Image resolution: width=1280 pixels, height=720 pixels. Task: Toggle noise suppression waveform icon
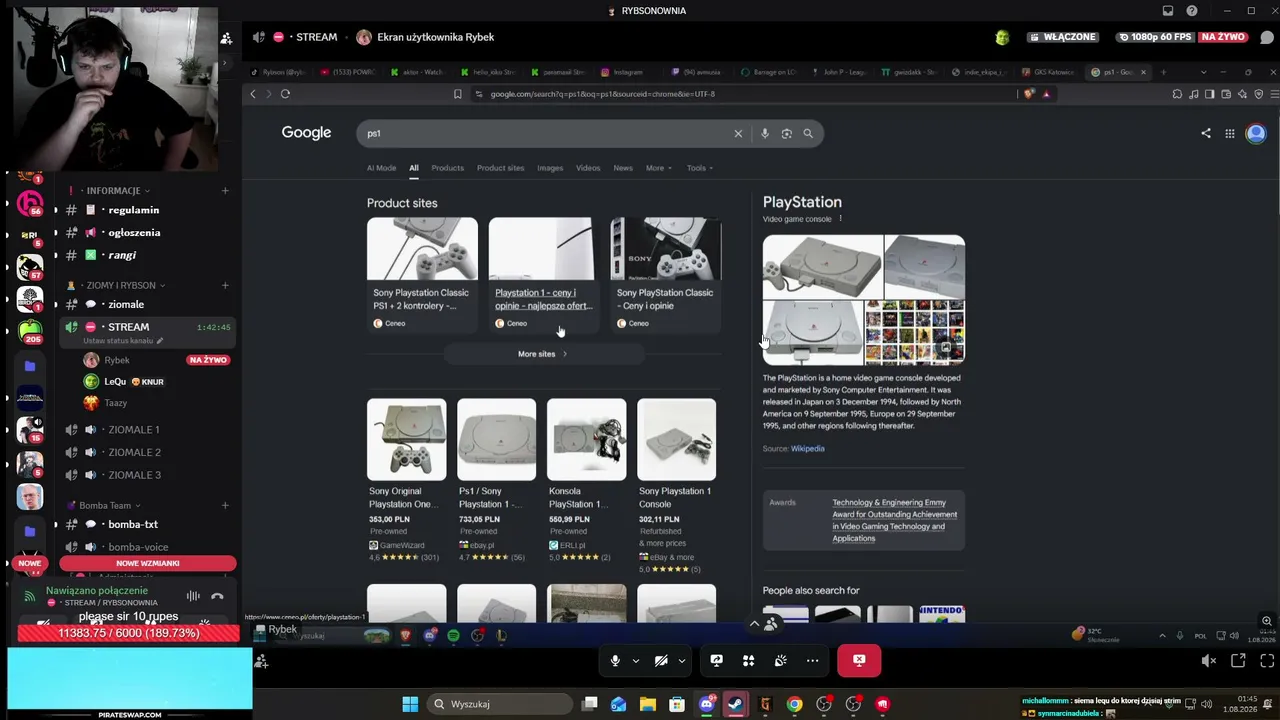click(x=193, y=597)
